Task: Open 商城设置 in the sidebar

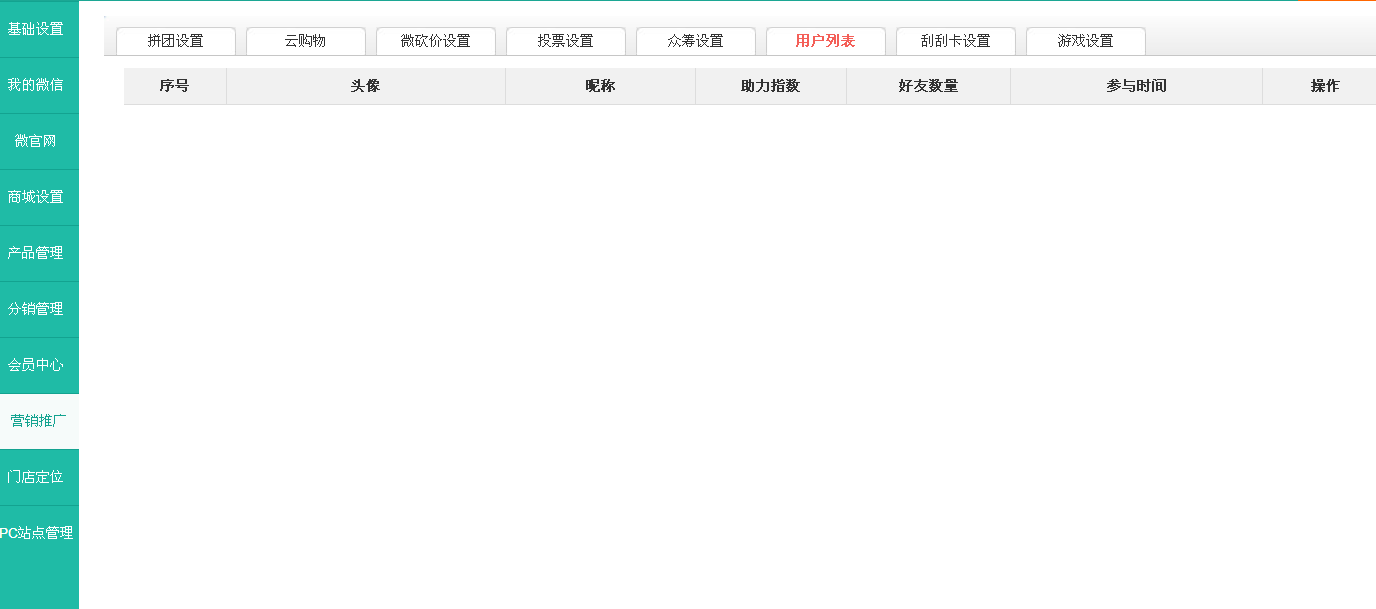Action: 36,197
